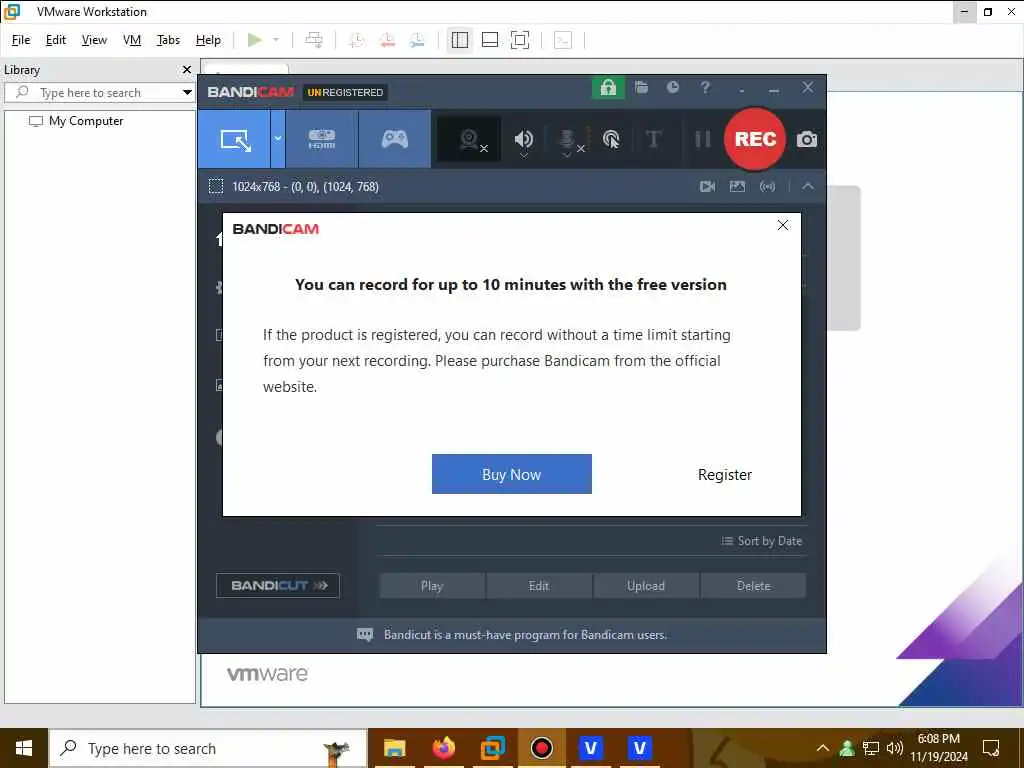Click the Register link
This screenshot has height=768, width=1024.
tap(725, 475)
